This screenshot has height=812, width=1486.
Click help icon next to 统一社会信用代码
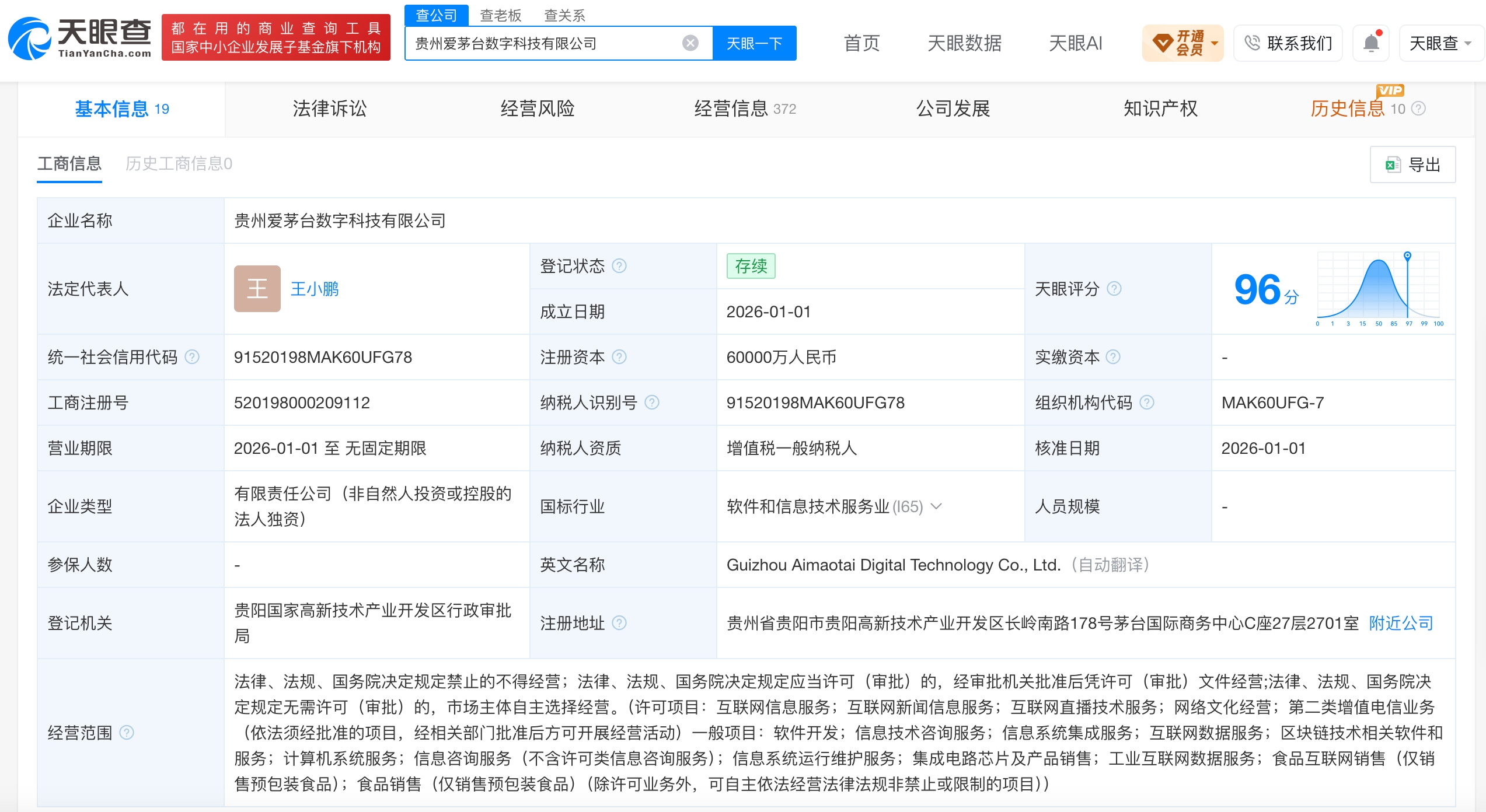(x=192, y=357)
